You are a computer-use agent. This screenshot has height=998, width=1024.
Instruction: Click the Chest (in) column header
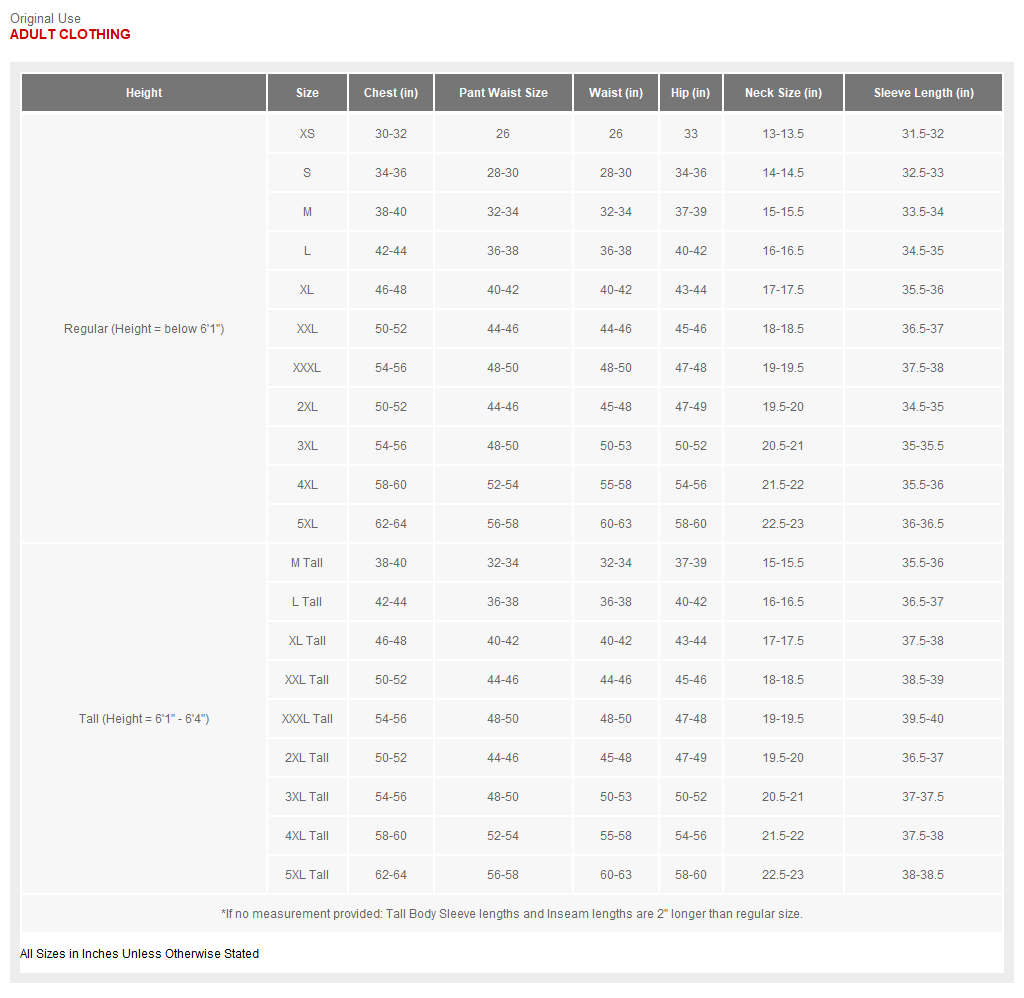tap(391, 93)
